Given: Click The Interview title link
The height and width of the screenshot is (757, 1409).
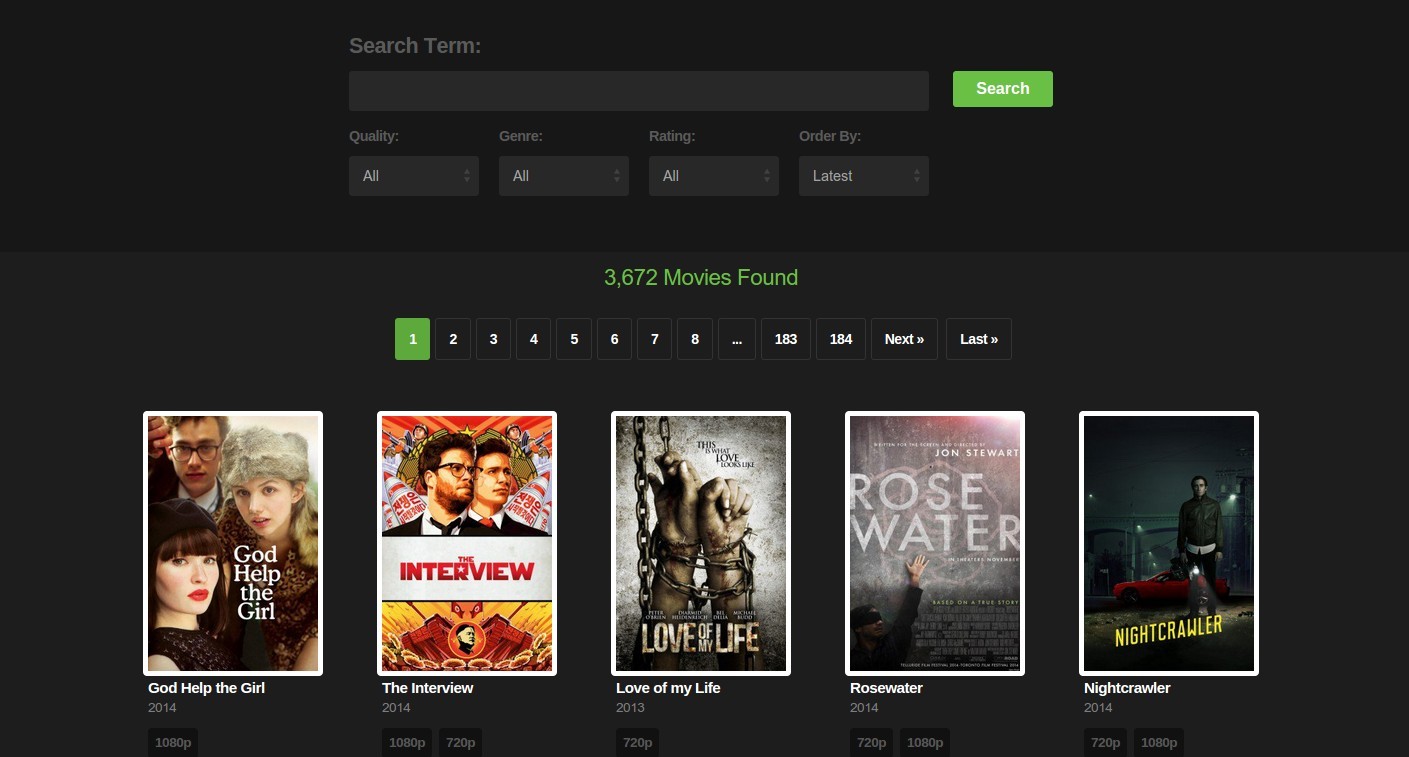Looking at the screenshot, I should tap(427, 688).
